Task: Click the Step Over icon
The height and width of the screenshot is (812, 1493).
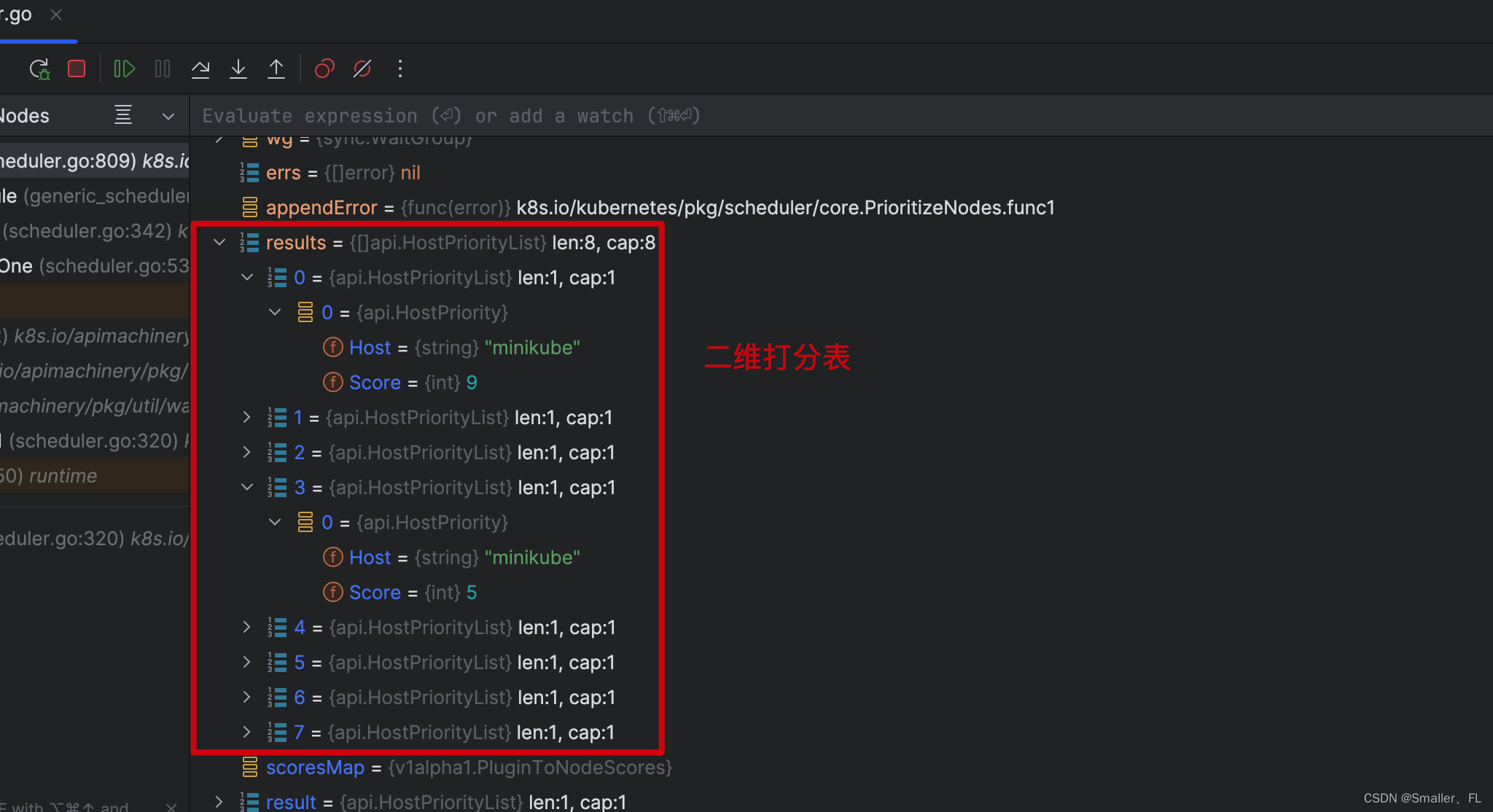Action: tap(200, 69)
